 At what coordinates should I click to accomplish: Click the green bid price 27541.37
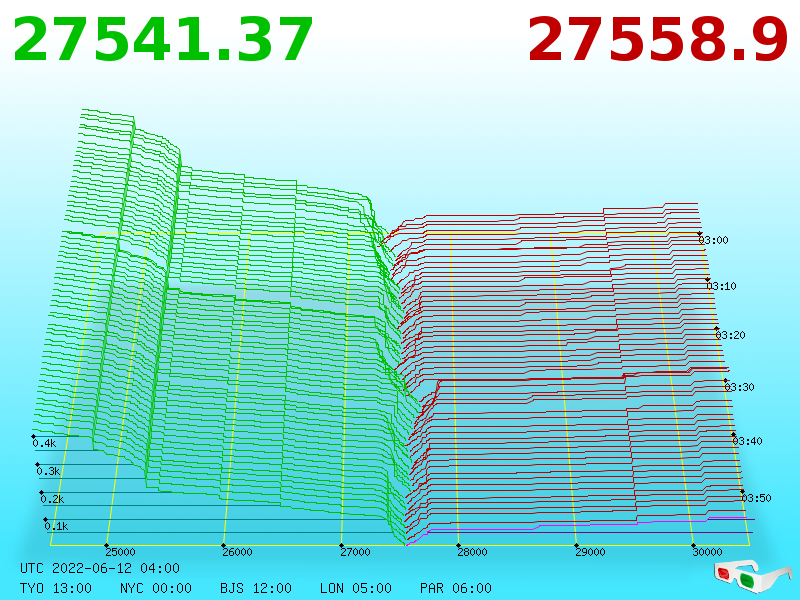[x=163, y=40]
